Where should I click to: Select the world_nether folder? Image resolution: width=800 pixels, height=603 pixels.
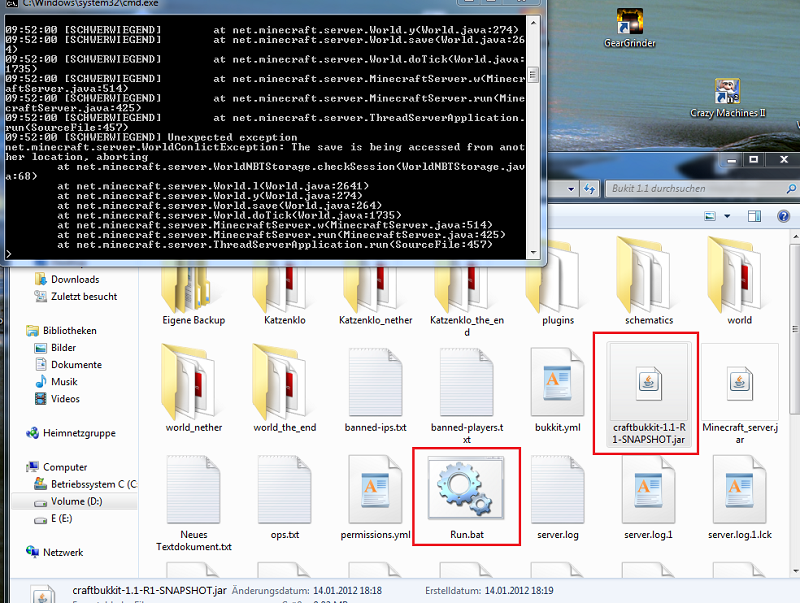point(194,389)
